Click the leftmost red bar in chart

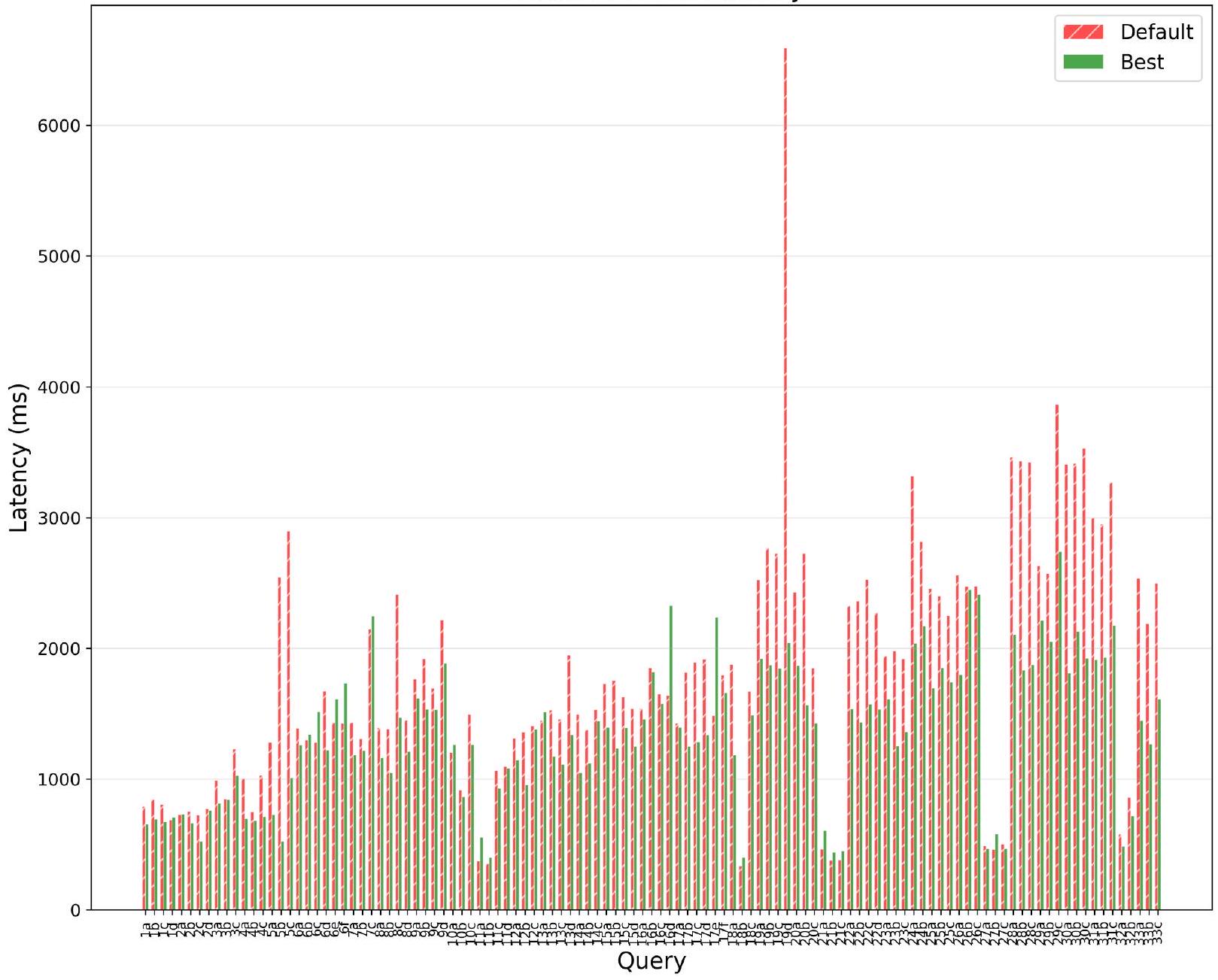click(143, 857)
